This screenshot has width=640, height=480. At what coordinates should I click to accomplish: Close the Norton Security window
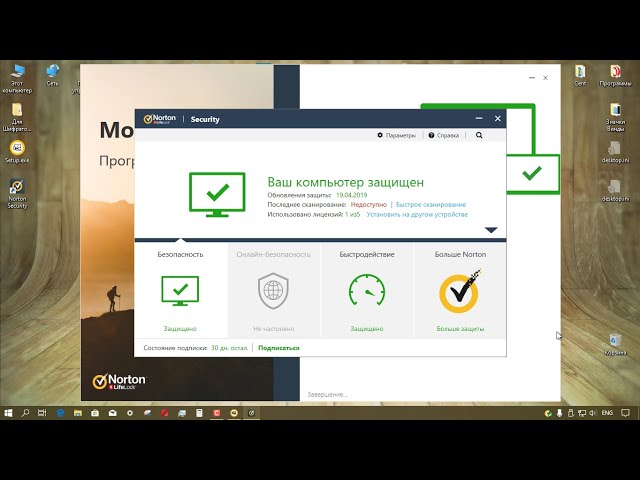pos(498,118)
